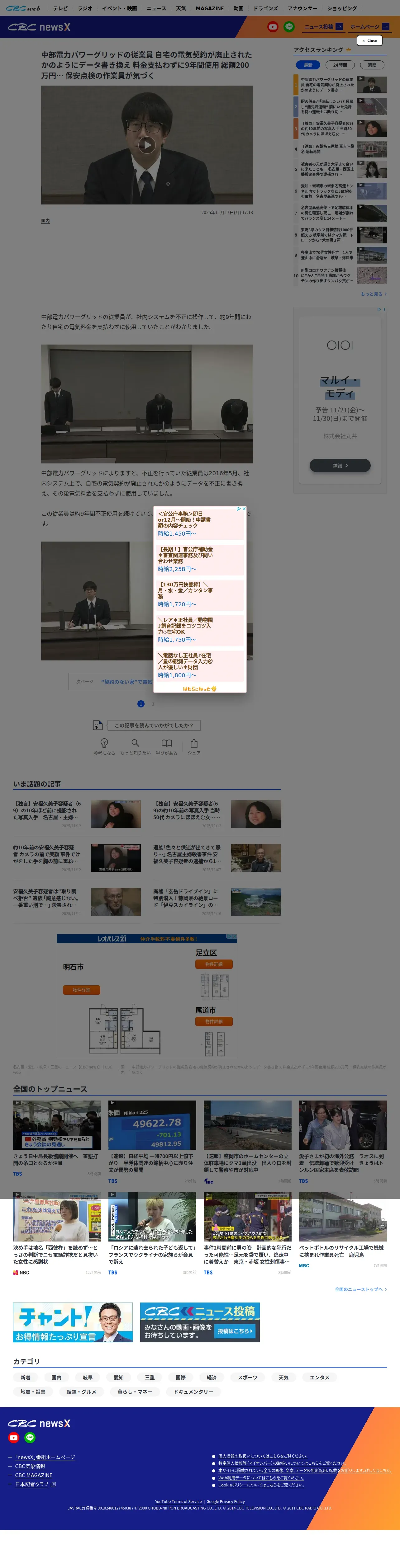Open 天気 in the top navigation
Screen dimensions: 400x1568
[x=181, y=8]
